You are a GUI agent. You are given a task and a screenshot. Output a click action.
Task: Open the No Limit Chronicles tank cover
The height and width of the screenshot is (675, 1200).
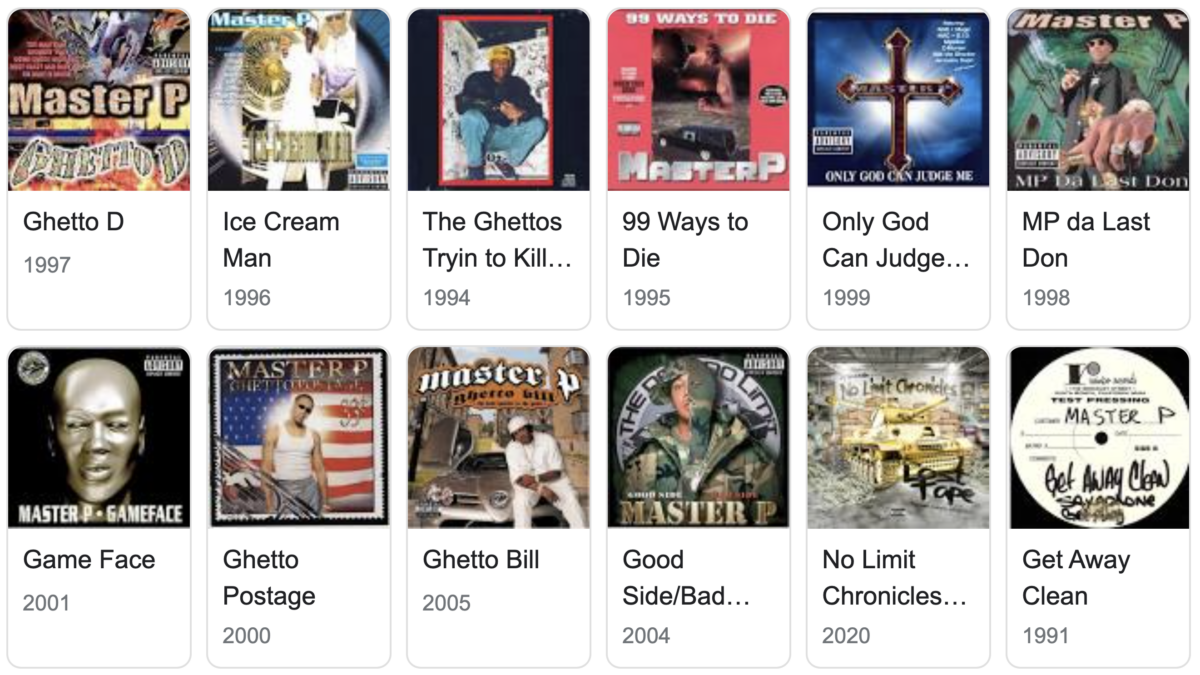coord(898,437)
